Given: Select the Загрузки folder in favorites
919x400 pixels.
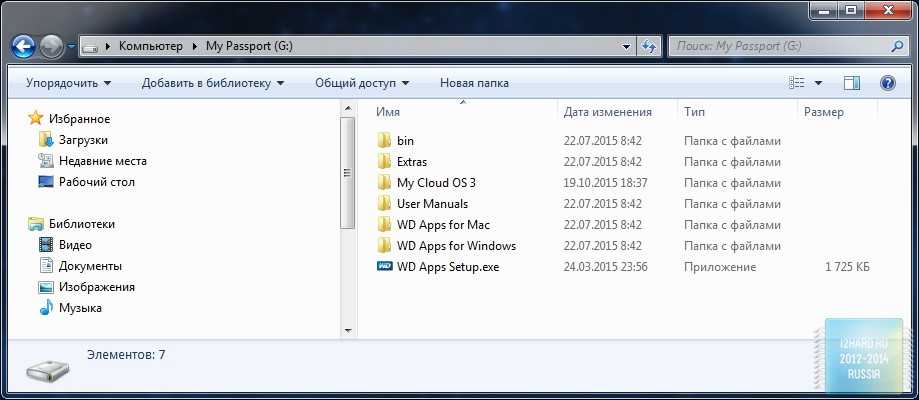Looking at the screenshot, I should [82, 140].
